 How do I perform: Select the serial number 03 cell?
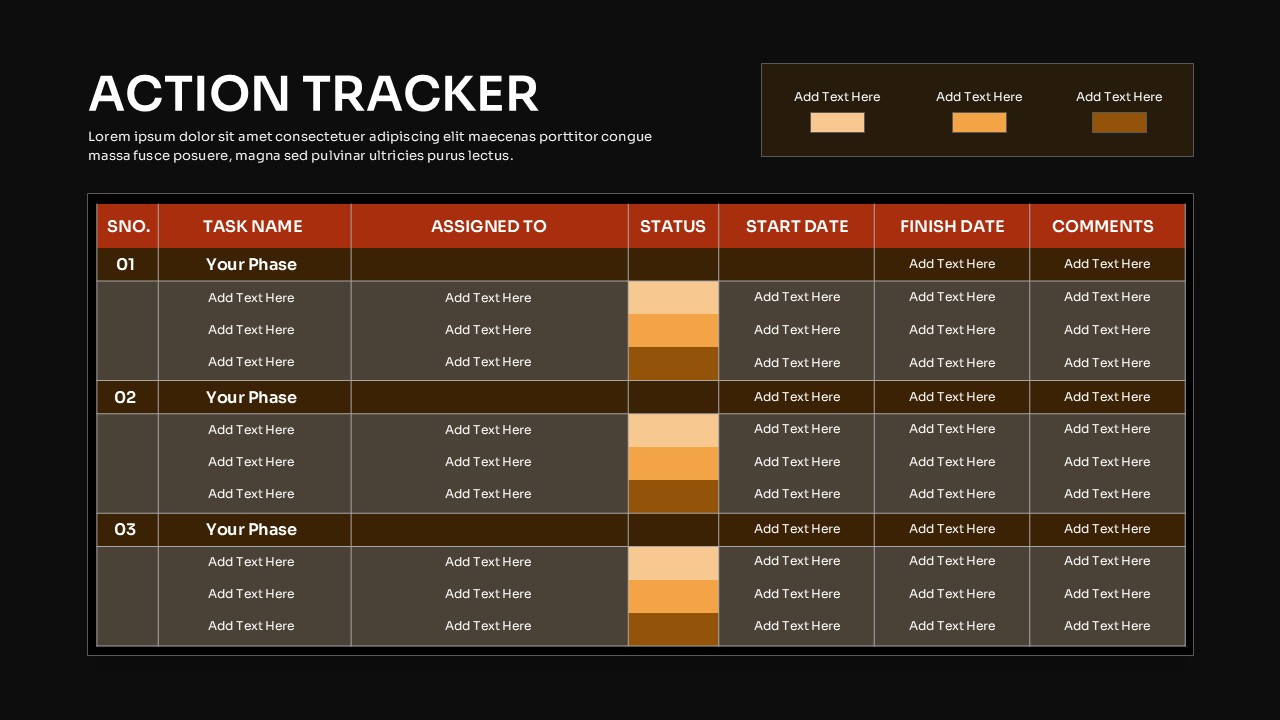pos(128,529)
